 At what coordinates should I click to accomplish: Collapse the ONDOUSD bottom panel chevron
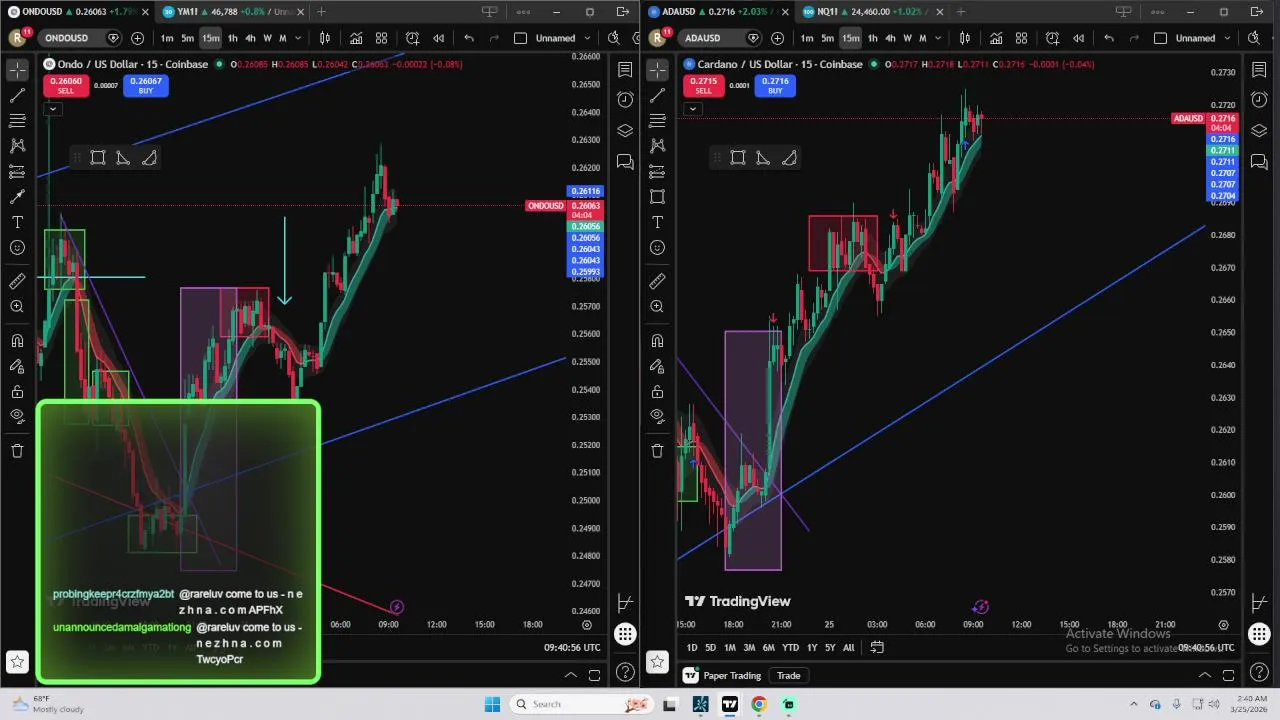571,675
